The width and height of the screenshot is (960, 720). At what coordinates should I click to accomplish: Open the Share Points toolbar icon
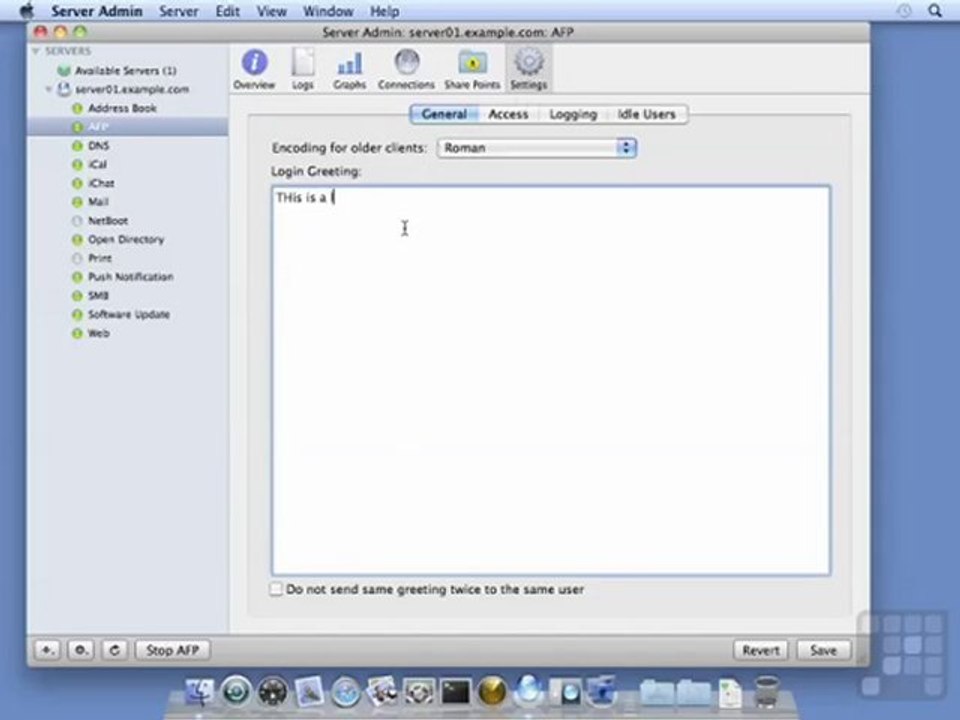click(x=472, y=69)
